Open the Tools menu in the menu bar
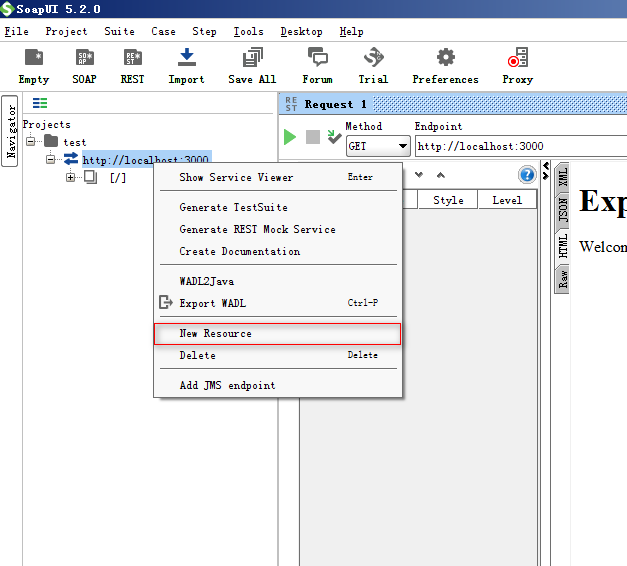Screen dimensions: 627x566 pos(249,32)
